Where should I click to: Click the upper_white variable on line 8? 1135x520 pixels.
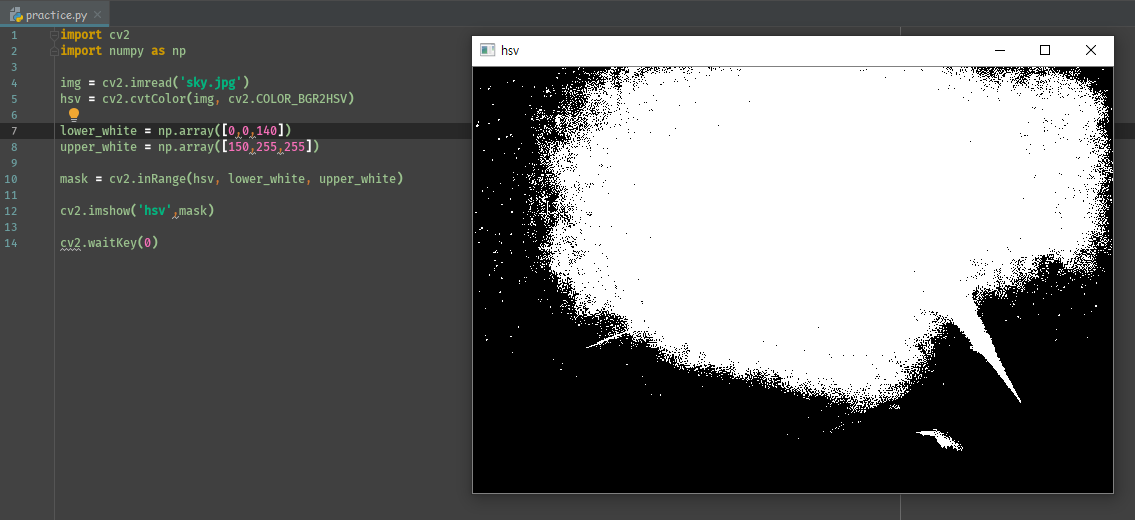[98, 147]
